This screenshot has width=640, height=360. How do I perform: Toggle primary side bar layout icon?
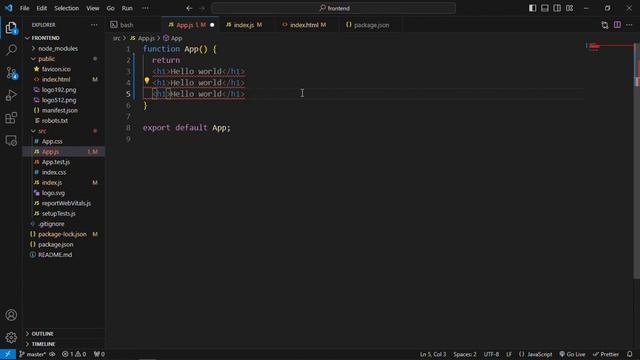(x=532, y=8)
